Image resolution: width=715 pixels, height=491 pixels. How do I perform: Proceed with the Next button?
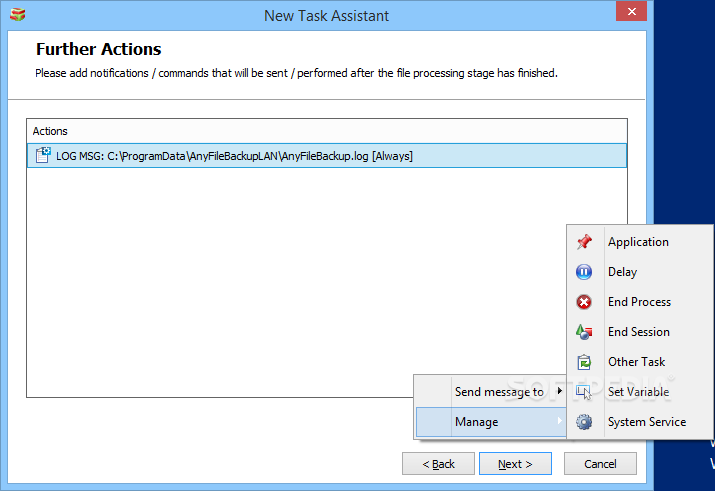(515, 464)
